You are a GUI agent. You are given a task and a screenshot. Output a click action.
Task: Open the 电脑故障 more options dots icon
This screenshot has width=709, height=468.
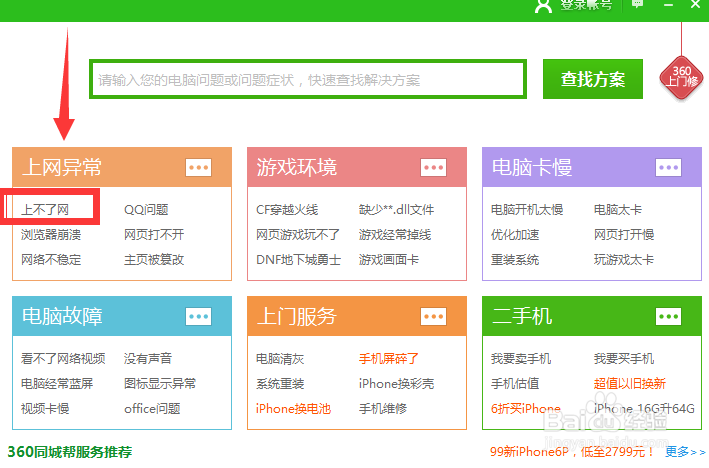pyautogui.click(x=199, y=317)
